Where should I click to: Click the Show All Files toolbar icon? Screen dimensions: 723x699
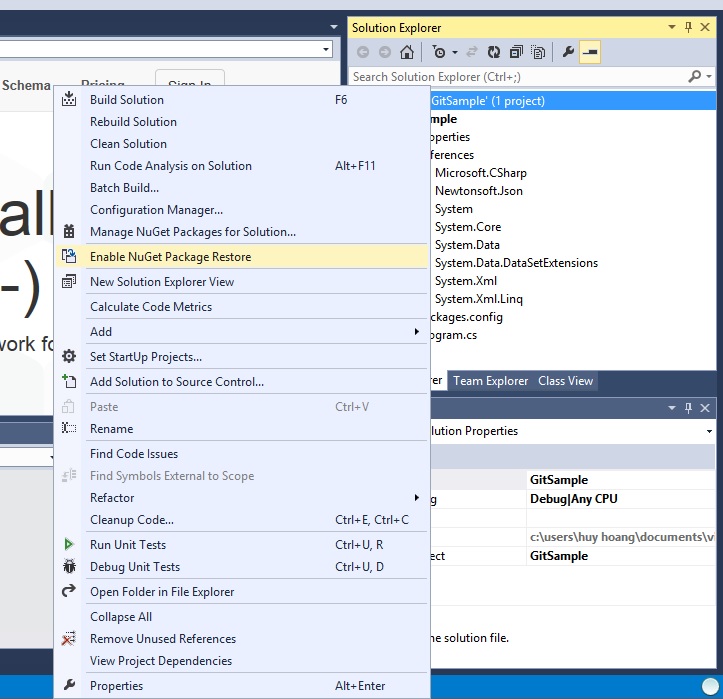pyautogui.click(x=539, y=52)
